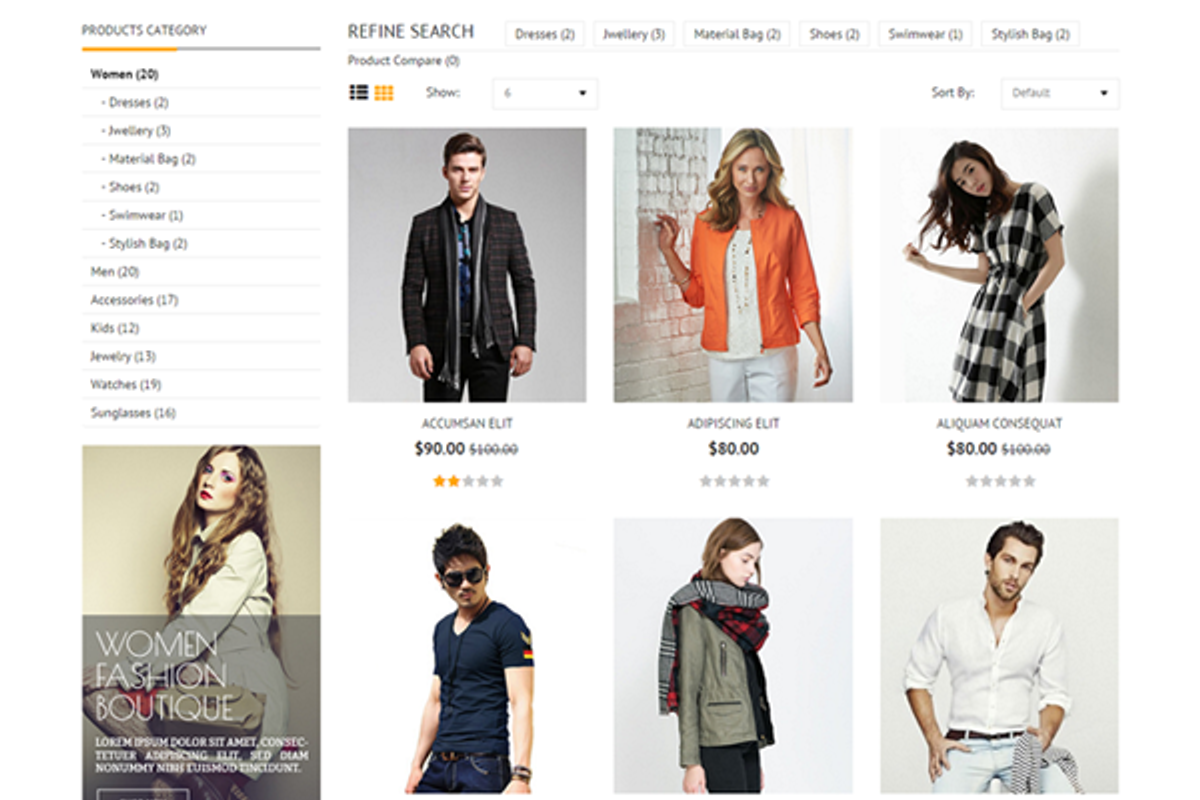Click the ADIPISCING ELIT product title
The width and height of the screenshot is (1200, 800).
[733, 424]
